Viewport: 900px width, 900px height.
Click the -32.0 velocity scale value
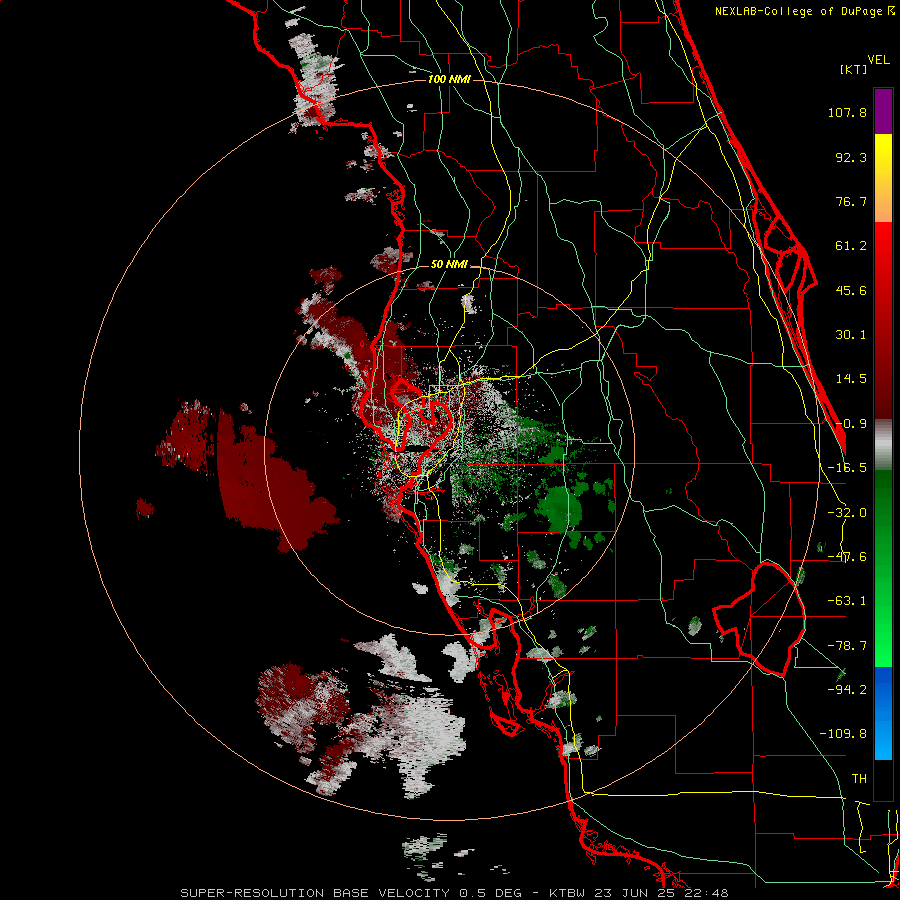point(847,513)
